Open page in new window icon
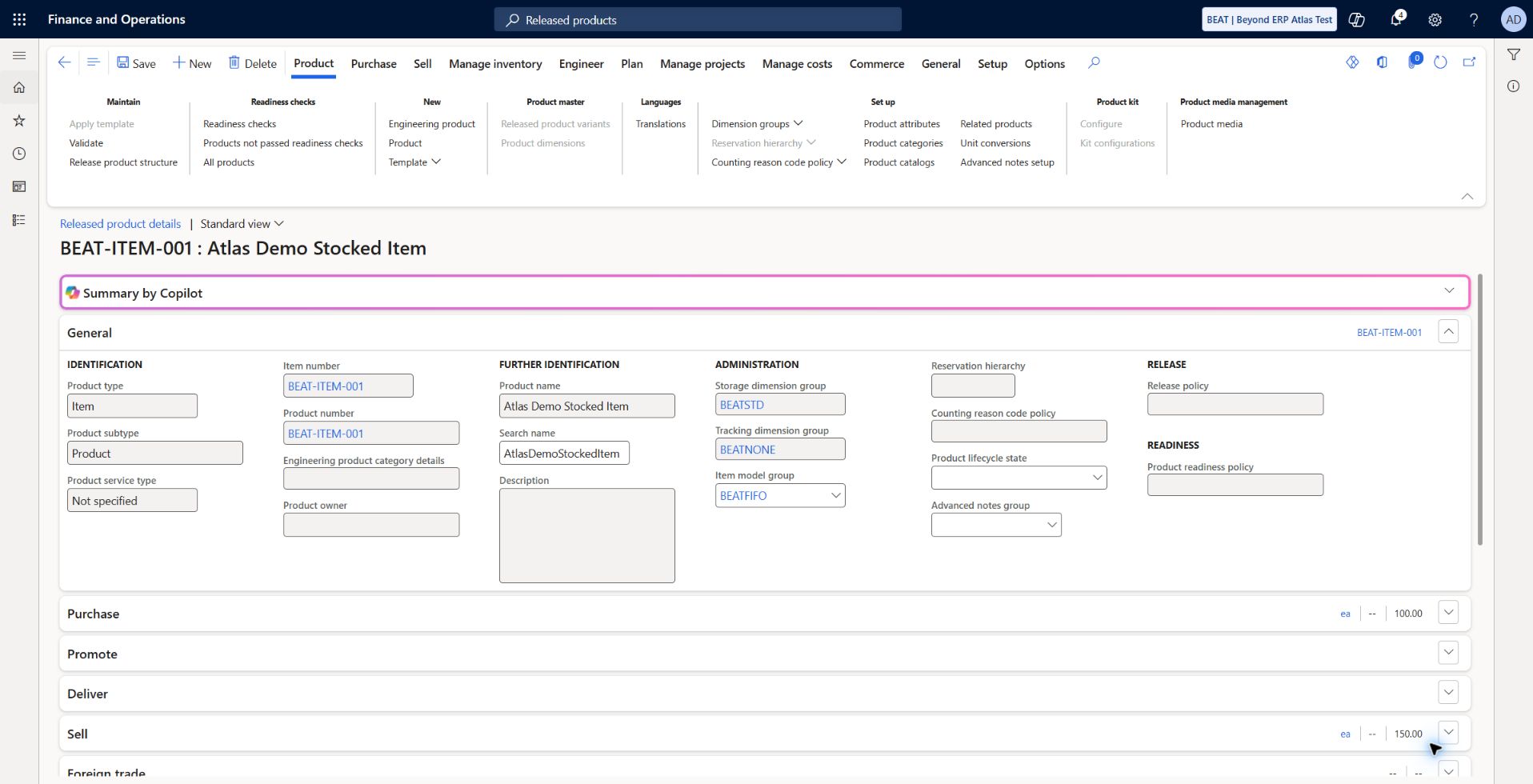1533x784 pixels. pyautogui.click(x=1469, y=62)
